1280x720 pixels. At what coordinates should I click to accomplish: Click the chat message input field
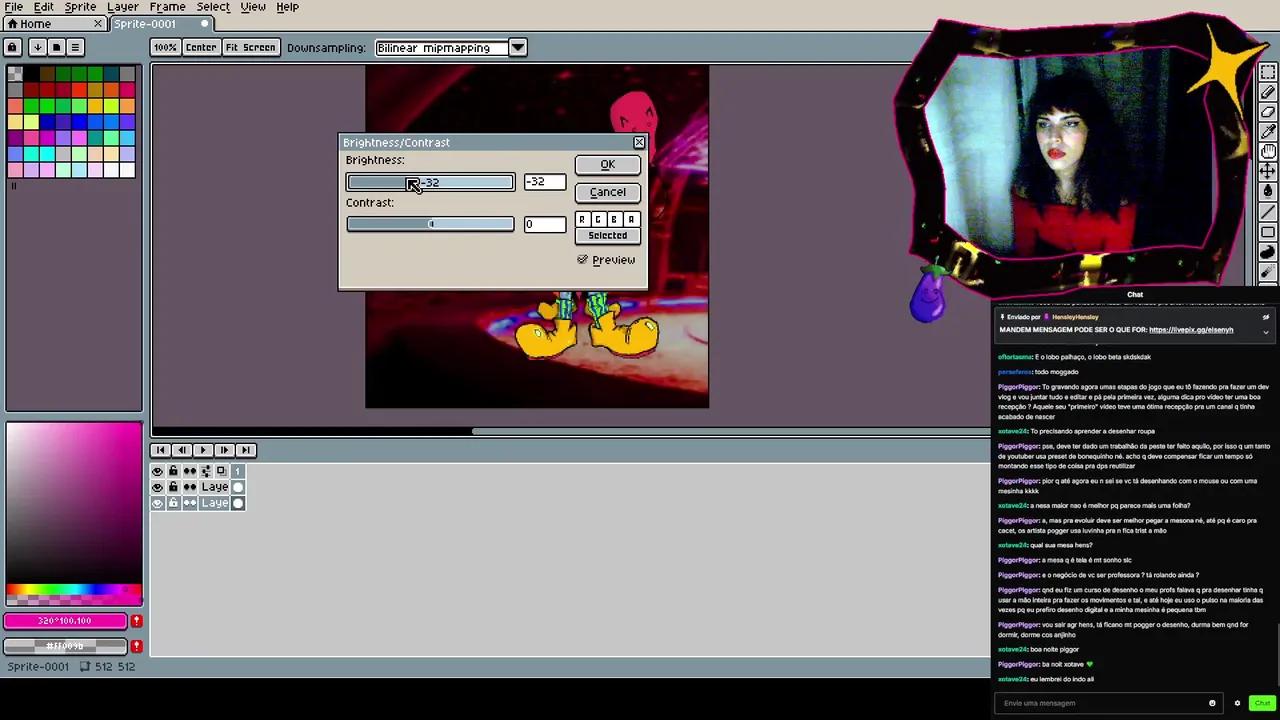tap(1108, 703)
